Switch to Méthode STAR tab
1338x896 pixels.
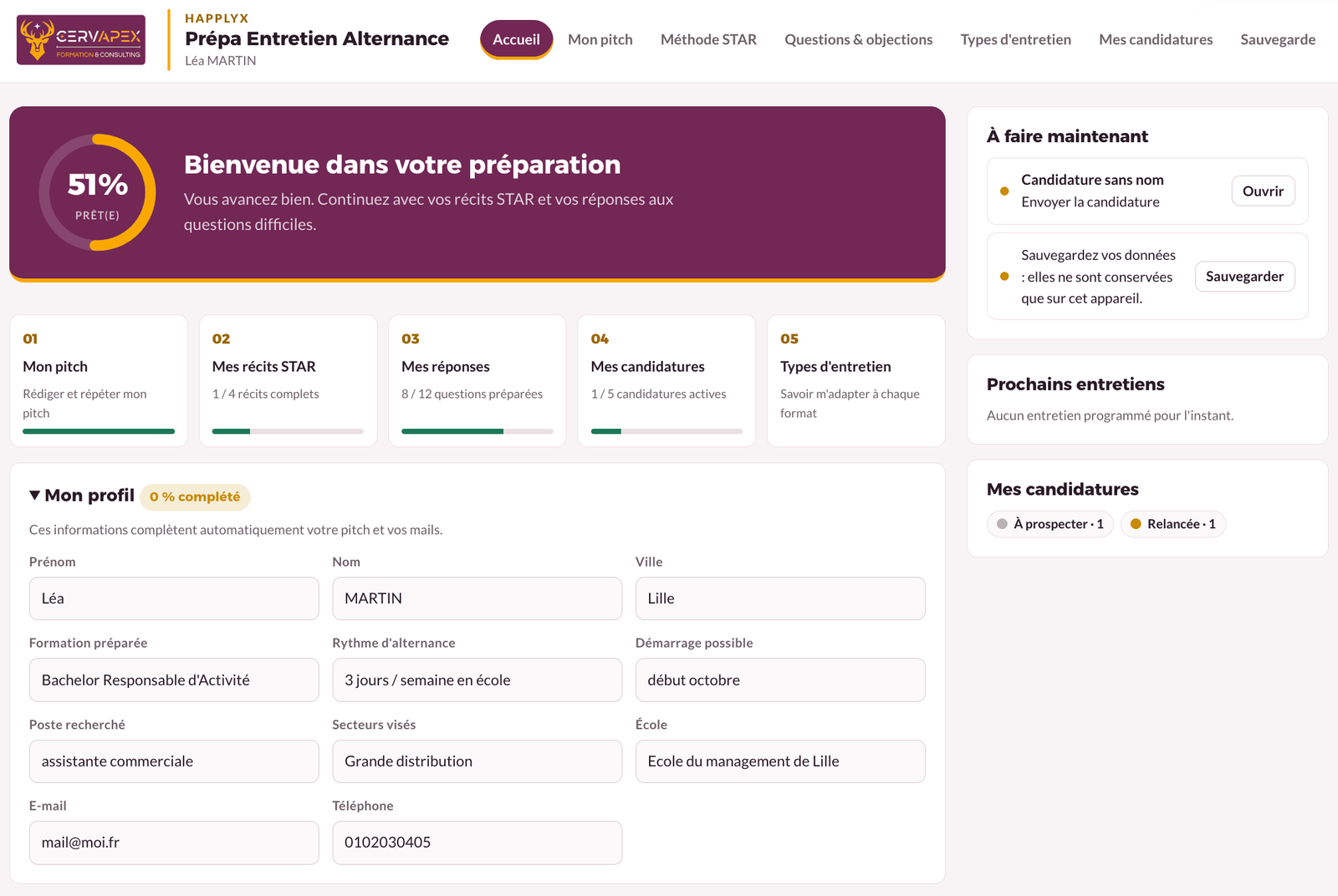tap(708, 39)
